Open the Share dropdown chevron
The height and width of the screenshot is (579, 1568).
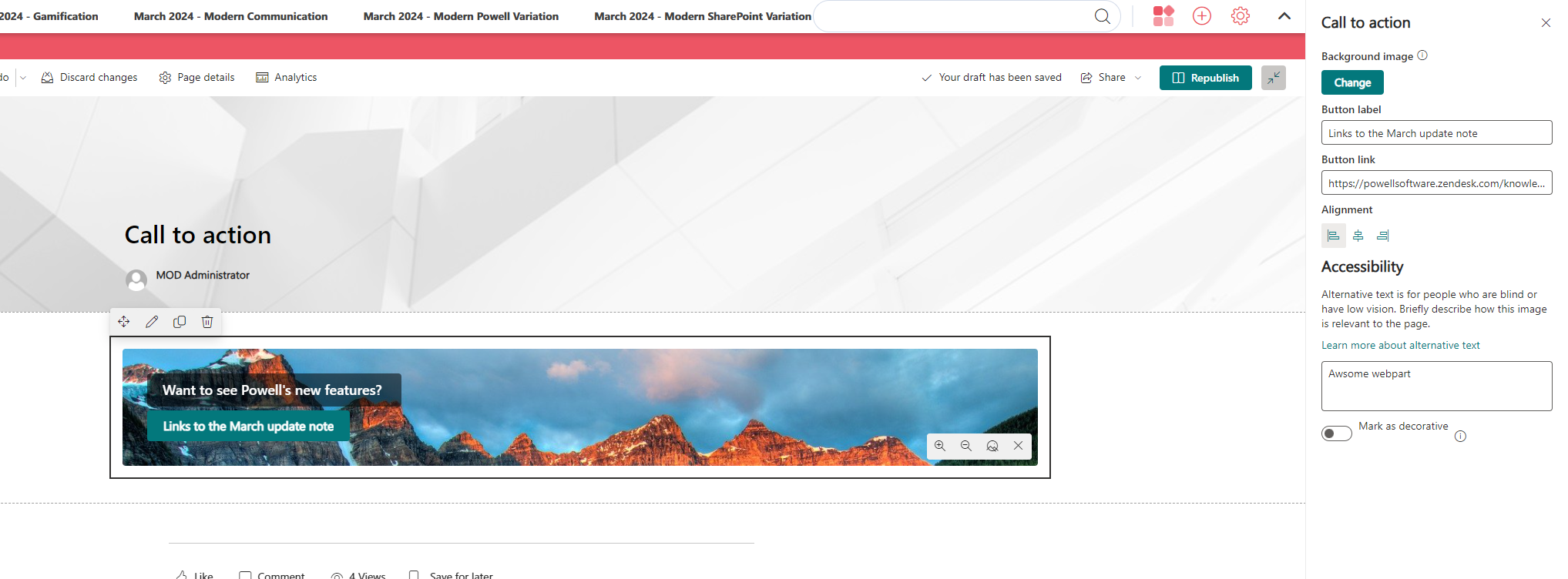tap(1138, 78)
